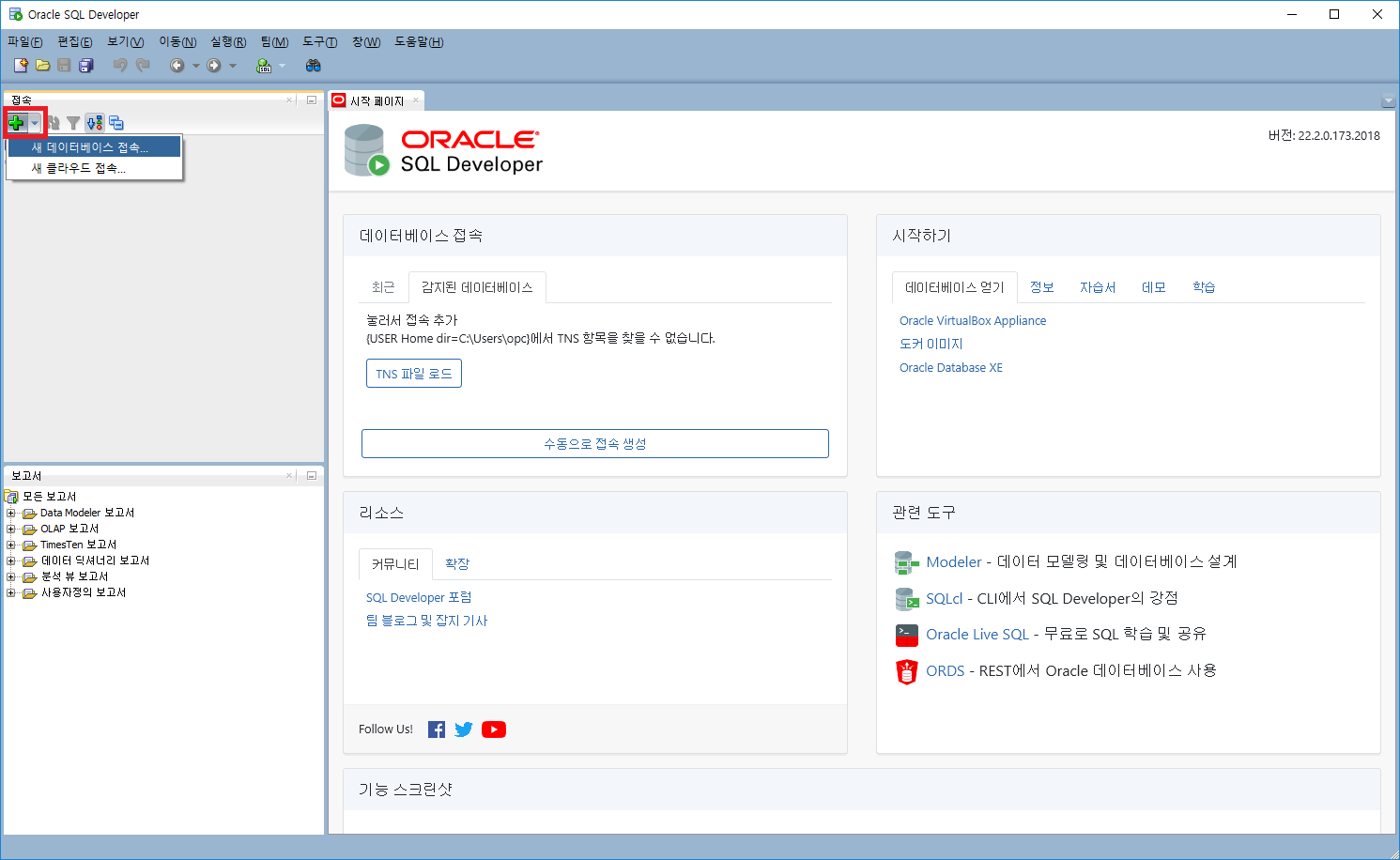Open the SQL Developer 포럼 link
This screenshot has width=1400, height=860.
tap(419, 598)
